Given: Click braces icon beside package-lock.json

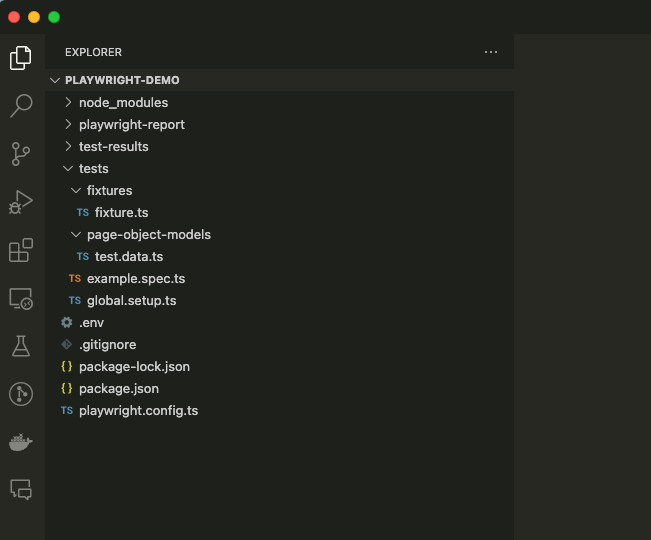Looking at the screenshot, I should click(x=67, y=367).
